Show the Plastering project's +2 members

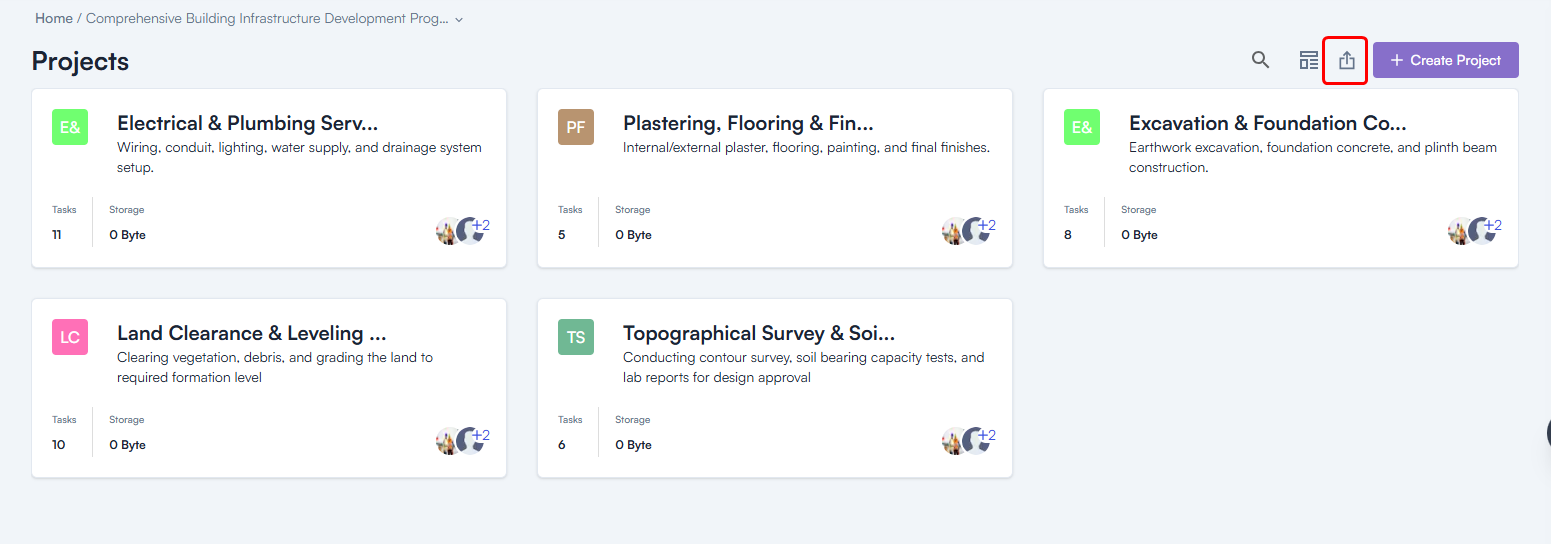coord(986,226)
